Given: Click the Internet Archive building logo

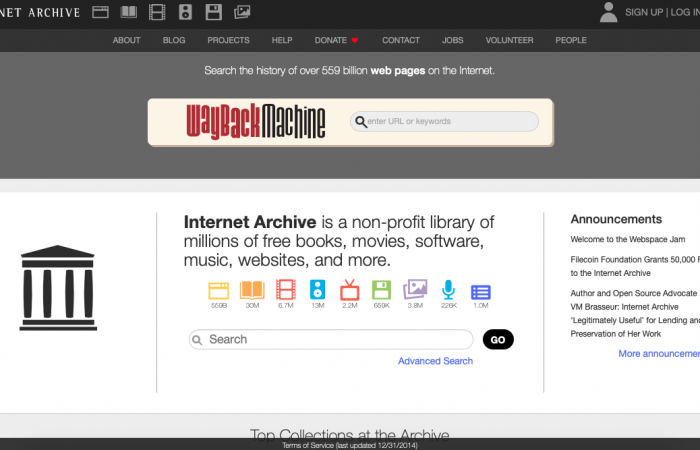Looking at the screenshot, I should tap(58, 288).
